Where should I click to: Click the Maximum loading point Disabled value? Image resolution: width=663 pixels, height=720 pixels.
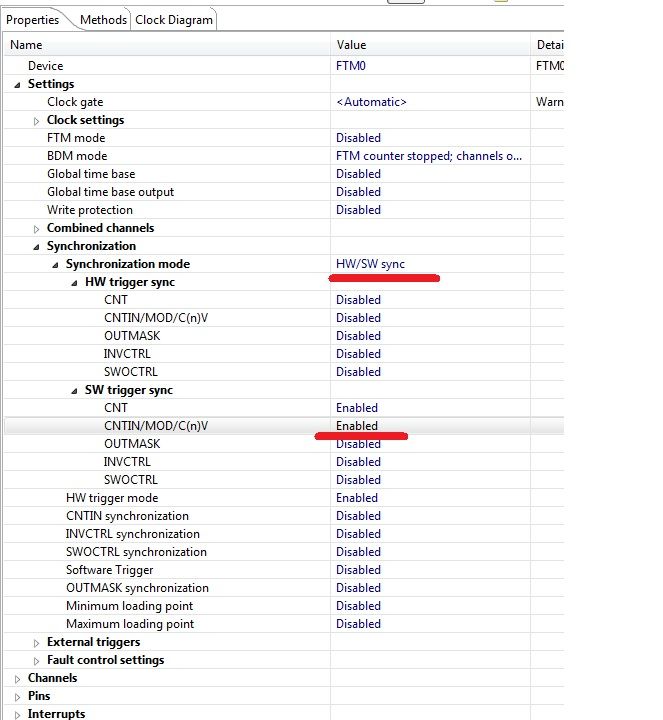[x=358, y=624]
